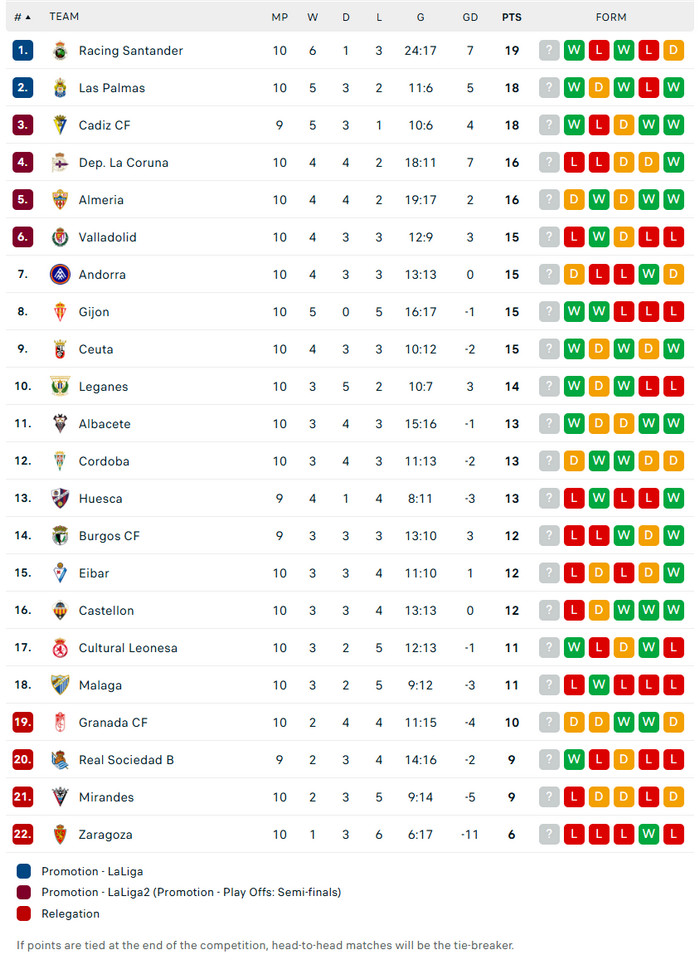Screen dimensions: 700x960
Task: Click the FORM column header
Action: 611,17
